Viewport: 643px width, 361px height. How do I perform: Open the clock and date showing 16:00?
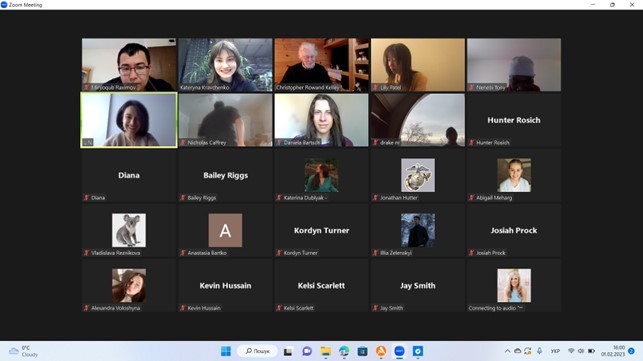(613, 351)
